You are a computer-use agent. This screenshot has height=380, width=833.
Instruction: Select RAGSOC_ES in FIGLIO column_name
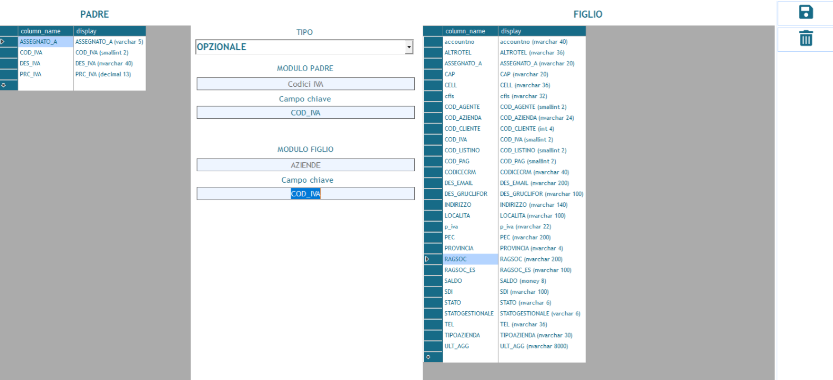[471, 270]
